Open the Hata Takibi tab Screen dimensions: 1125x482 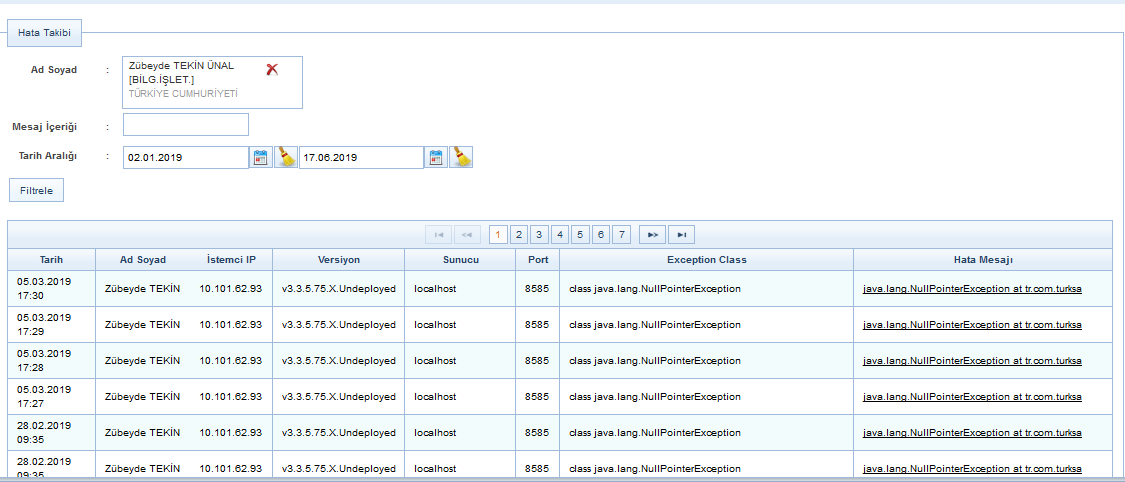point(45,33)
